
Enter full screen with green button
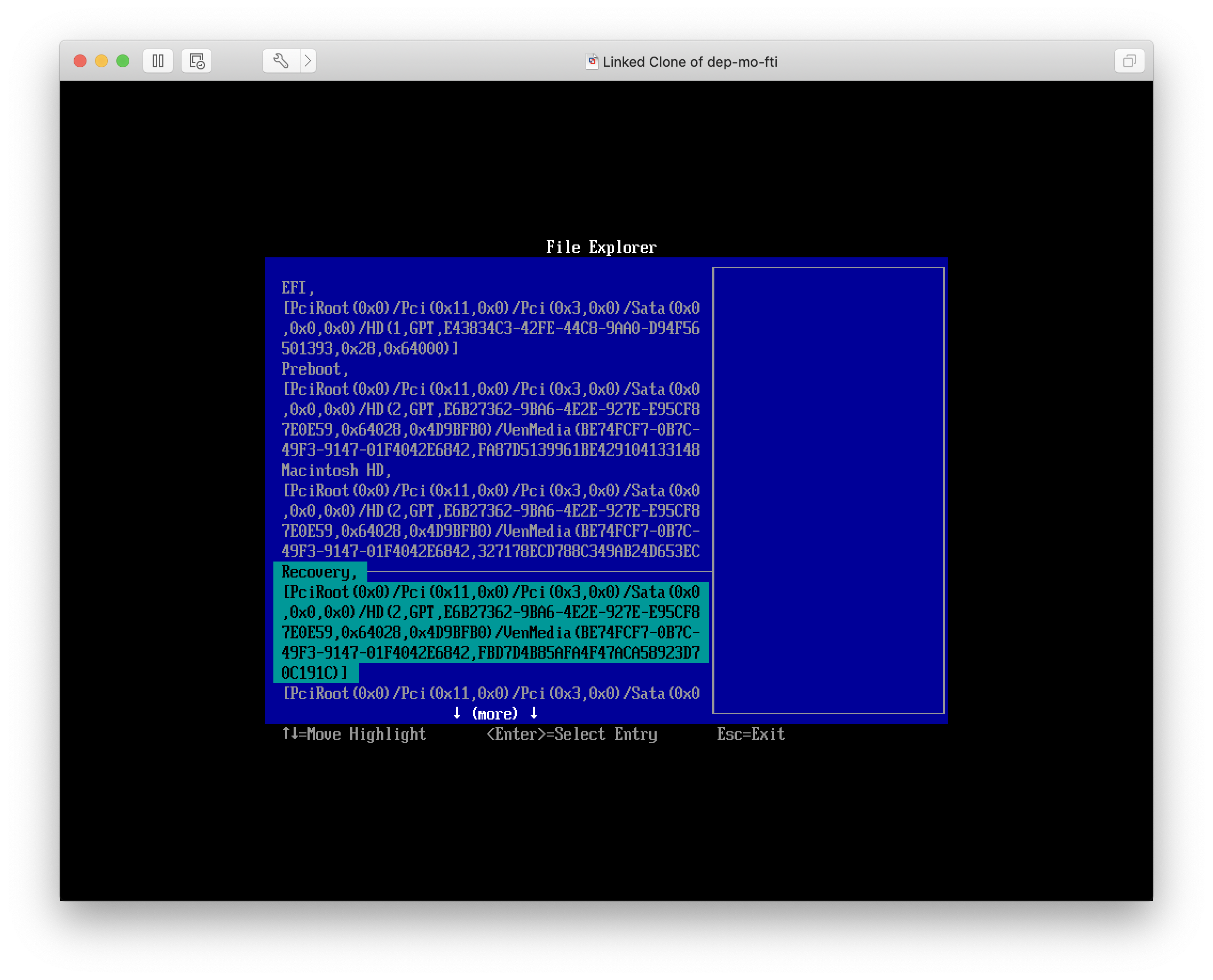[x=123, y=61]
